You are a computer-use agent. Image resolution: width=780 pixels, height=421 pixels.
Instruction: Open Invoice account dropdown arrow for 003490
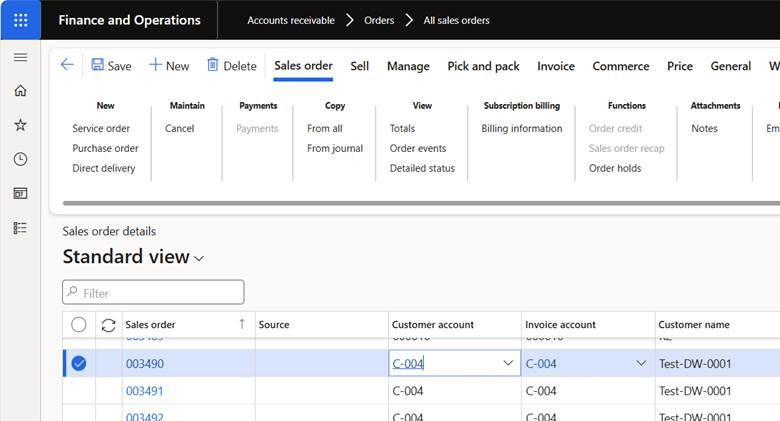641,363
